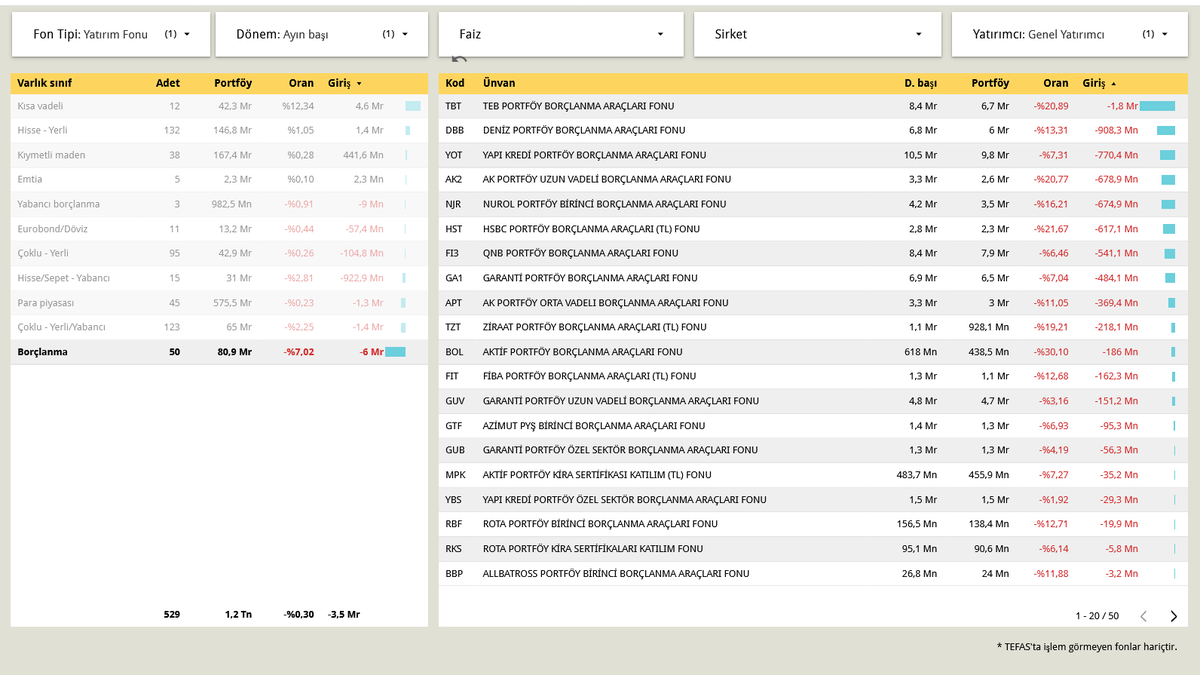1200x675 pixels.
Task: Select the Kısa vadeli asset class row
Action: click(x=219, y=106)
